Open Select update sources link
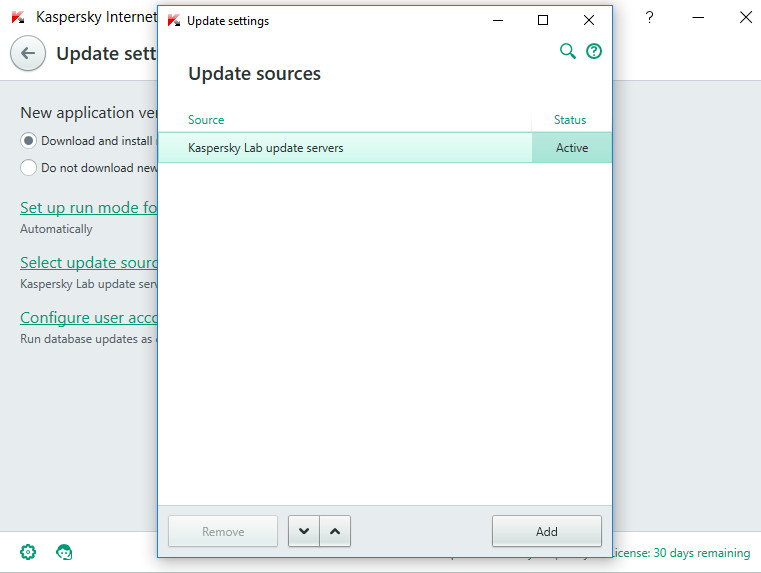 coord(88,262)
